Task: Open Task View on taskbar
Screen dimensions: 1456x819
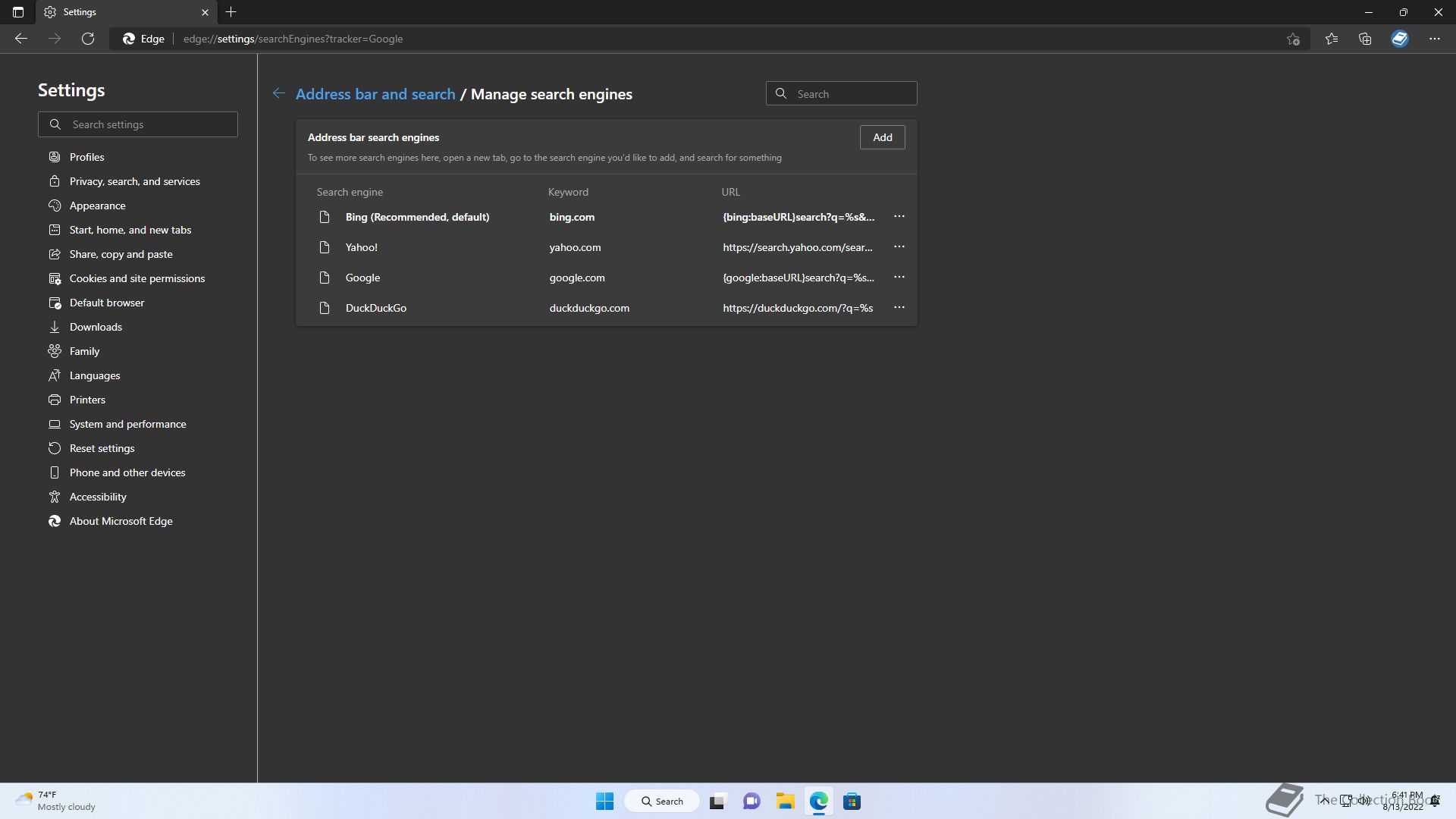Action: click(717, 801)
